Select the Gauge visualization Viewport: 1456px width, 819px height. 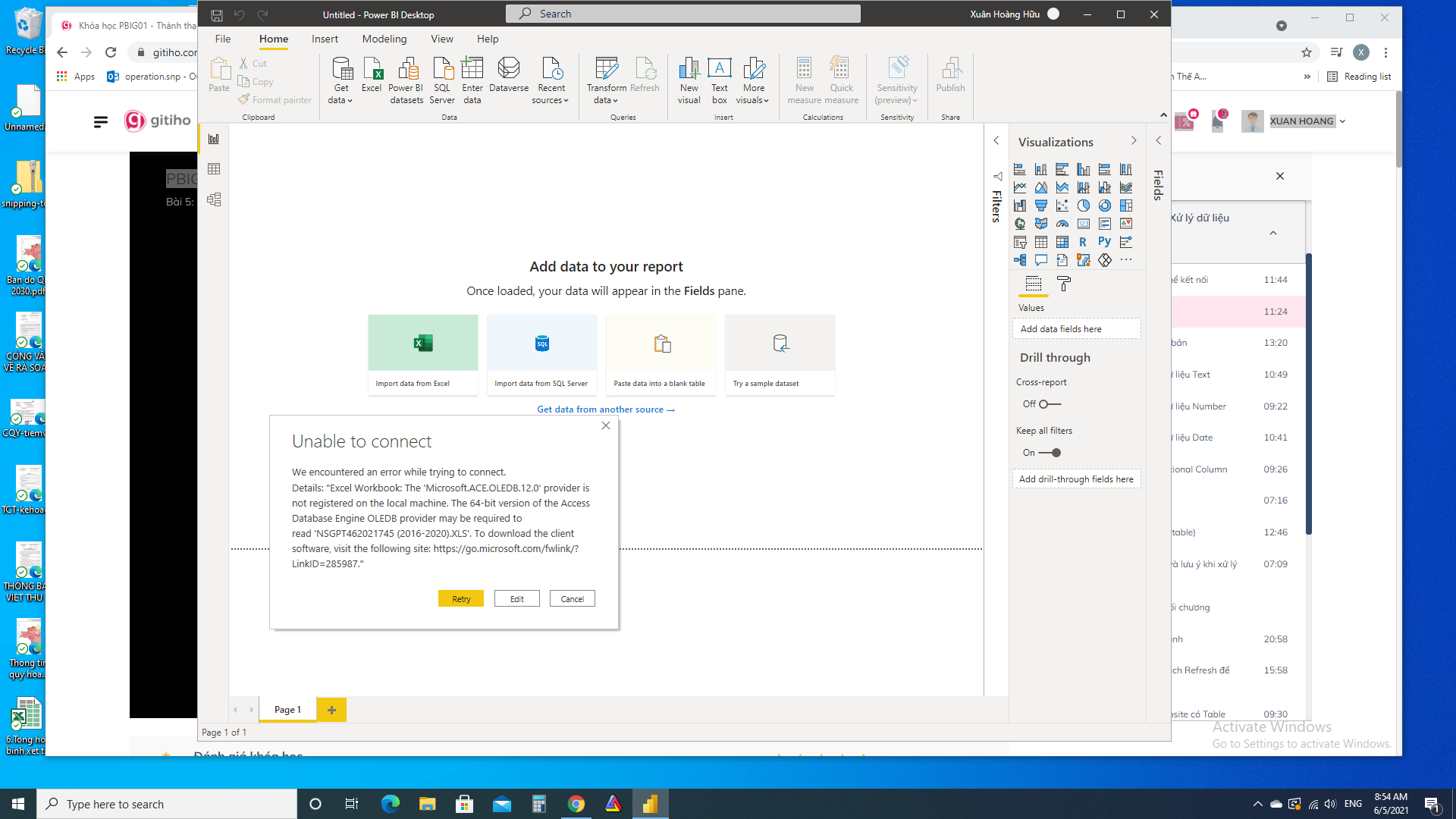1062,224
